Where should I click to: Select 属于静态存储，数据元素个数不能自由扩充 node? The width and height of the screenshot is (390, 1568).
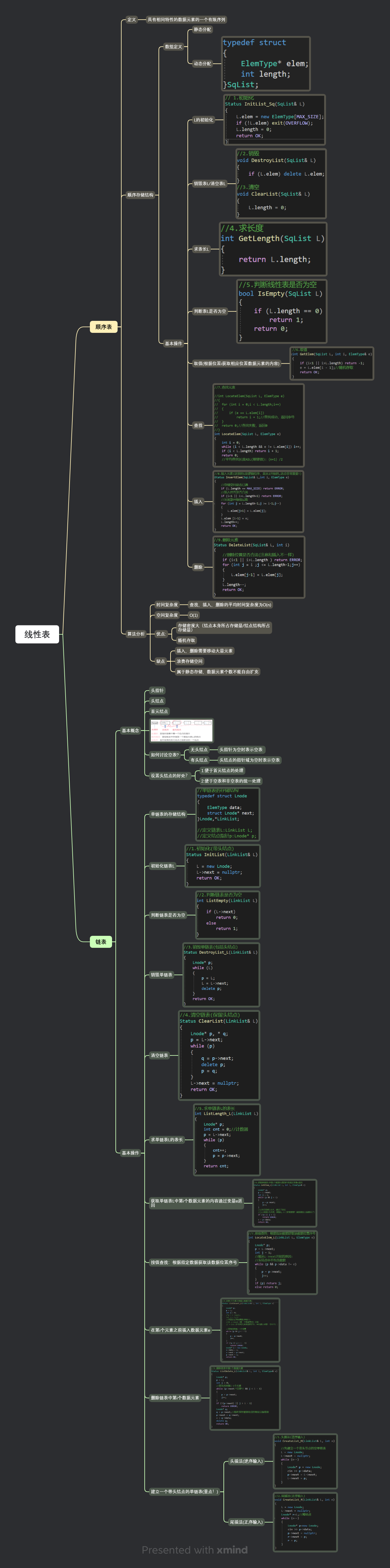pyautogui.click(x=218, y=671)
